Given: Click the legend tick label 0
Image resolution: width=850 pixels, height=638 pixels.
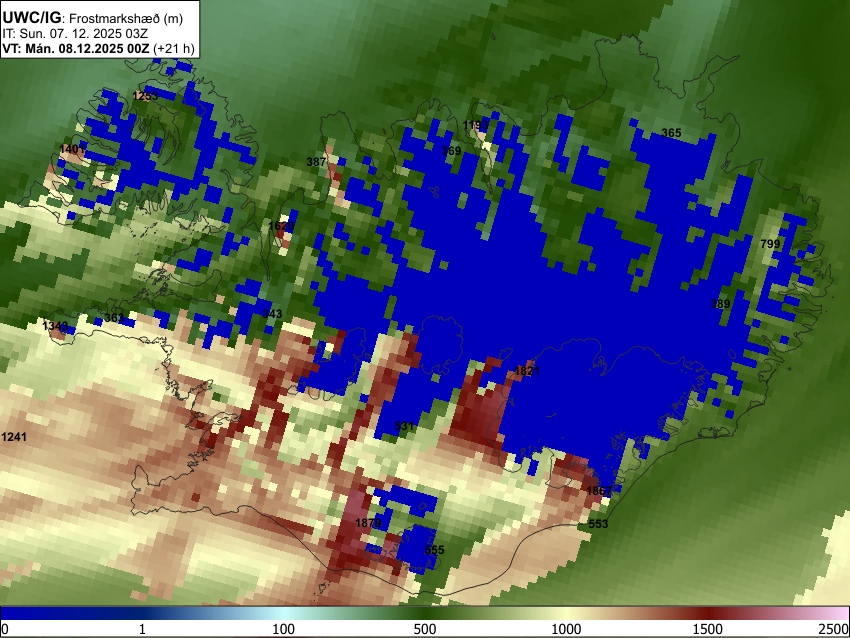Looking at the screenshot, I should 5,629.
